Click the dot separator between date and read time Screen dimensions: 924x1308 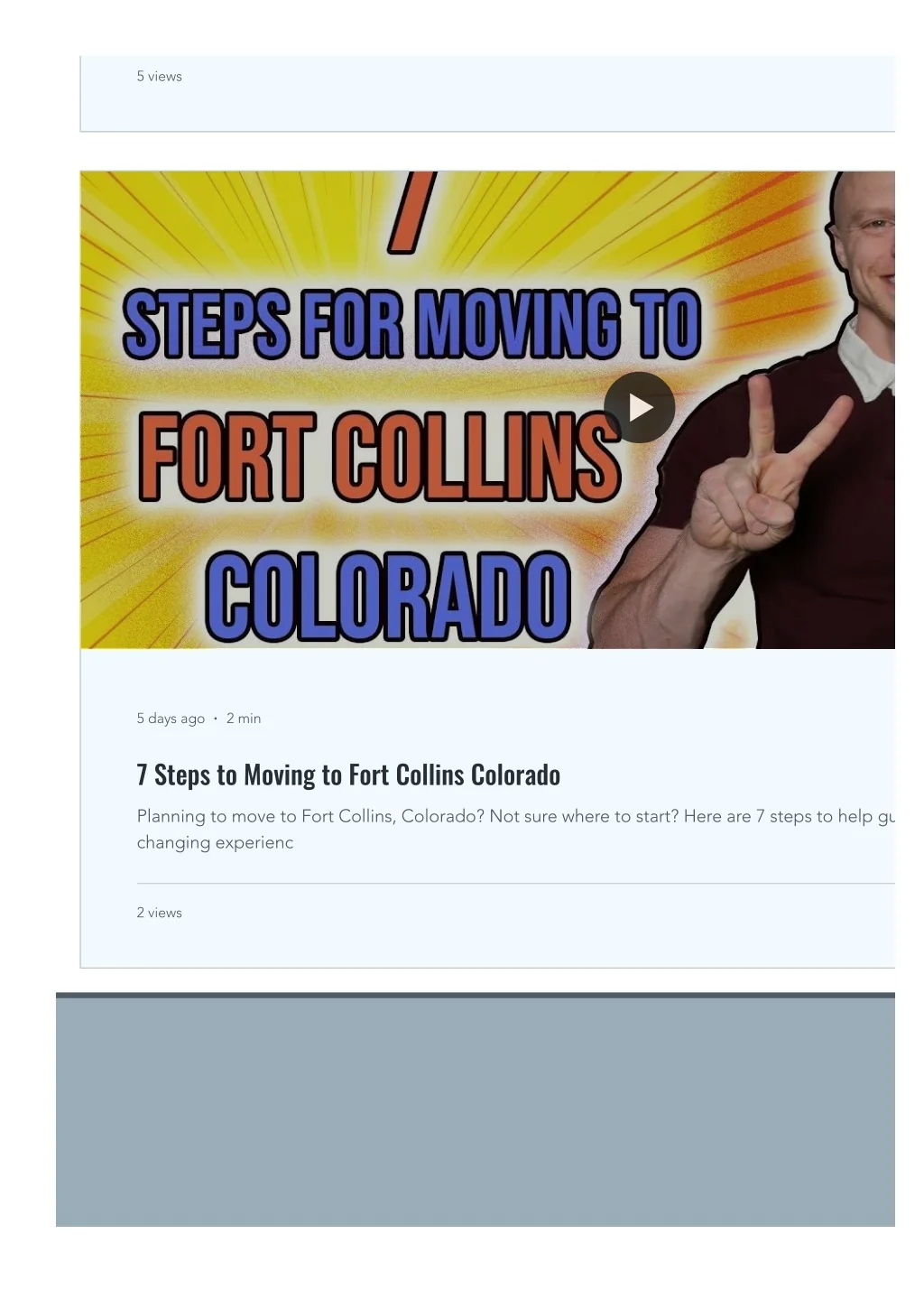216,719
